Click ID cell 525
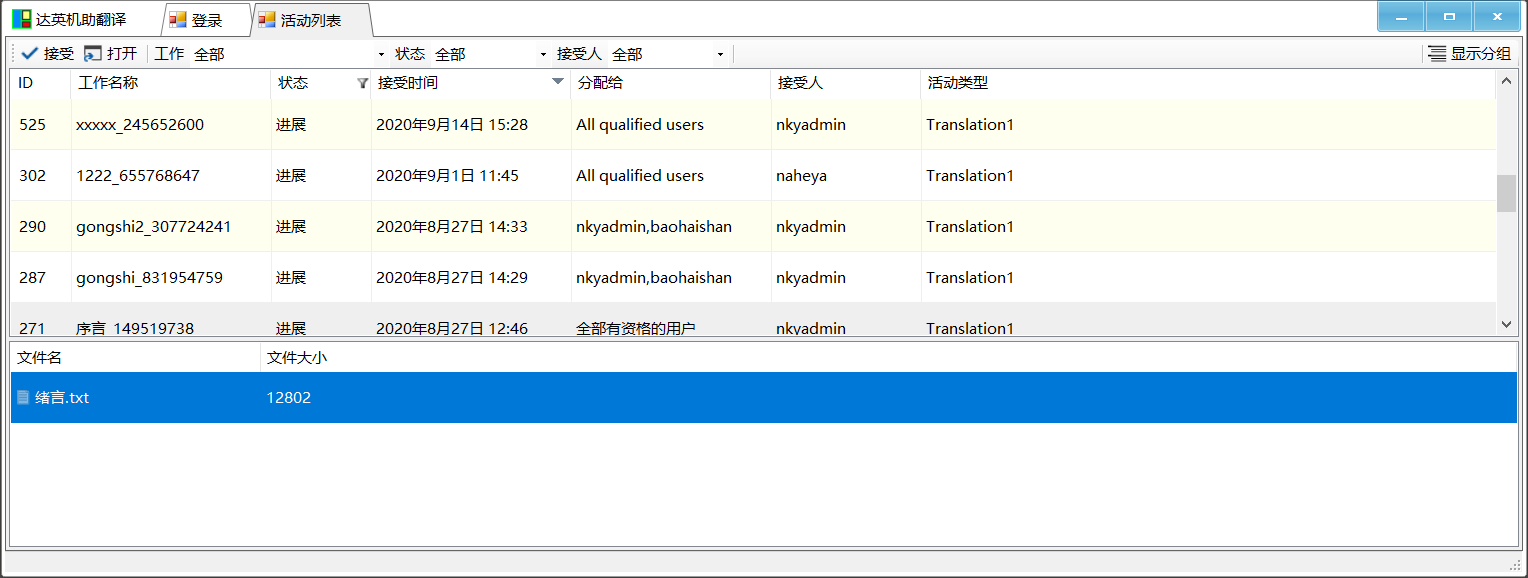The image size is (1528, 578). [x=33, y=125]
